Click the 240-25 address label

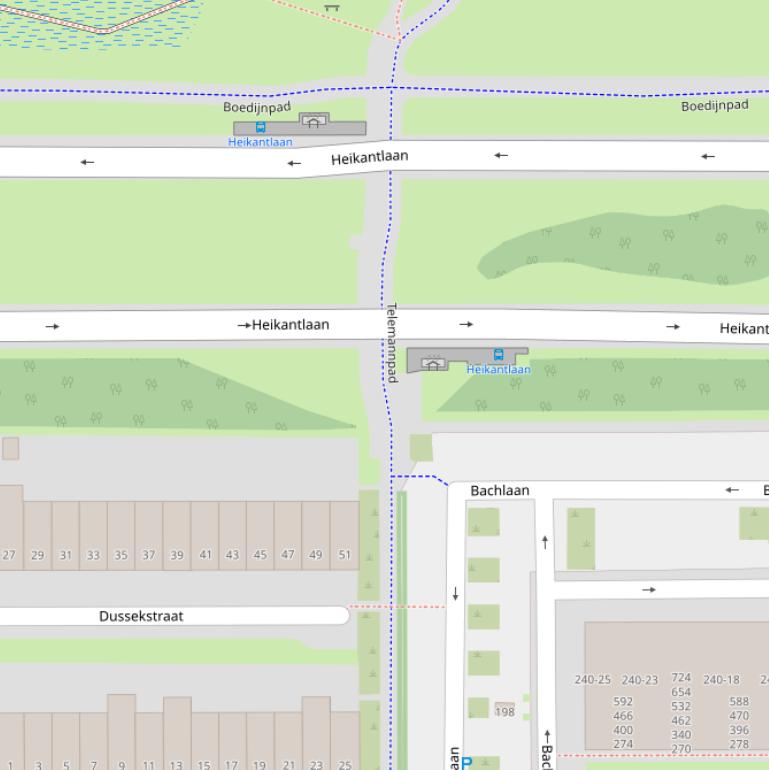click(592, 680)
